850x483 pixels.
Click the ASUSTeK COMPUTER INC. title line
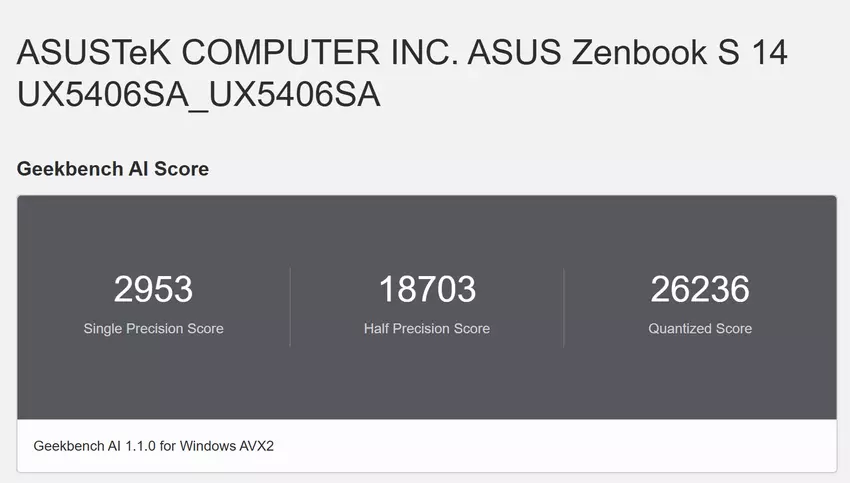click(x=402, y=52)
